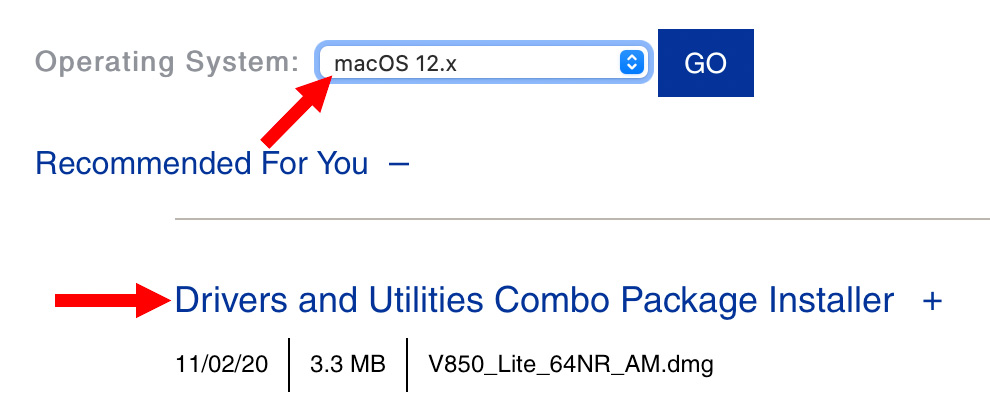This screenshot has height=420, width=990.
Task: Open the Operating System dropdown showing macOS 12.x
Action: point(484,63)
